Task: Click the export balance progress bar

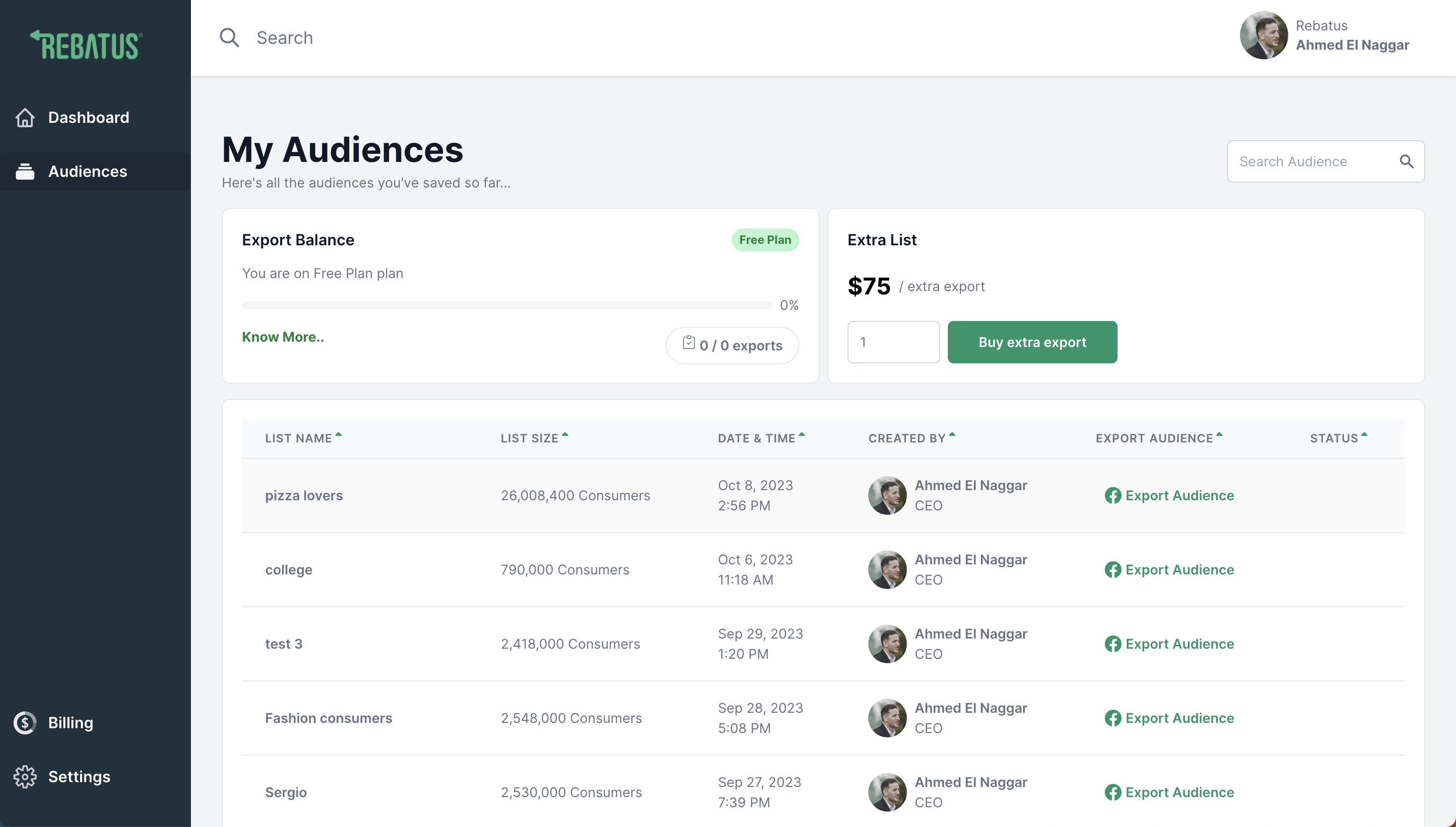Action: point(506,305)
